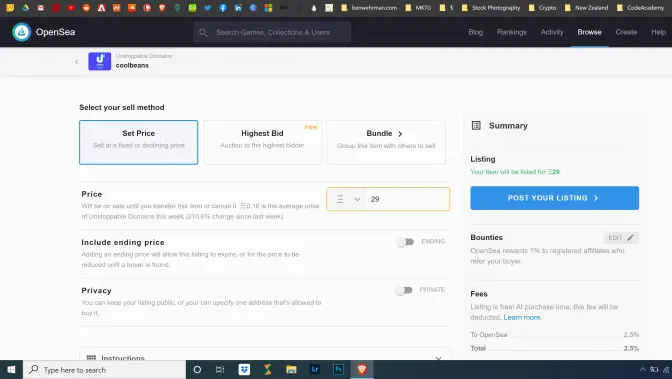672x379 pixels.
Task: Click the OpenSea logo
Action: [21, 32]
